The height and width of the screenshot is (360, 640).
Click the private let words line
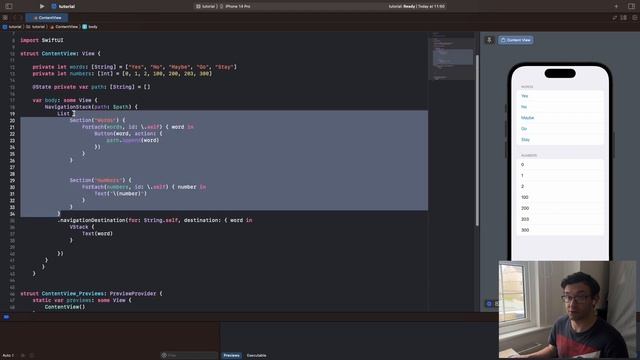pyautogui.click(x=135, y=67)
